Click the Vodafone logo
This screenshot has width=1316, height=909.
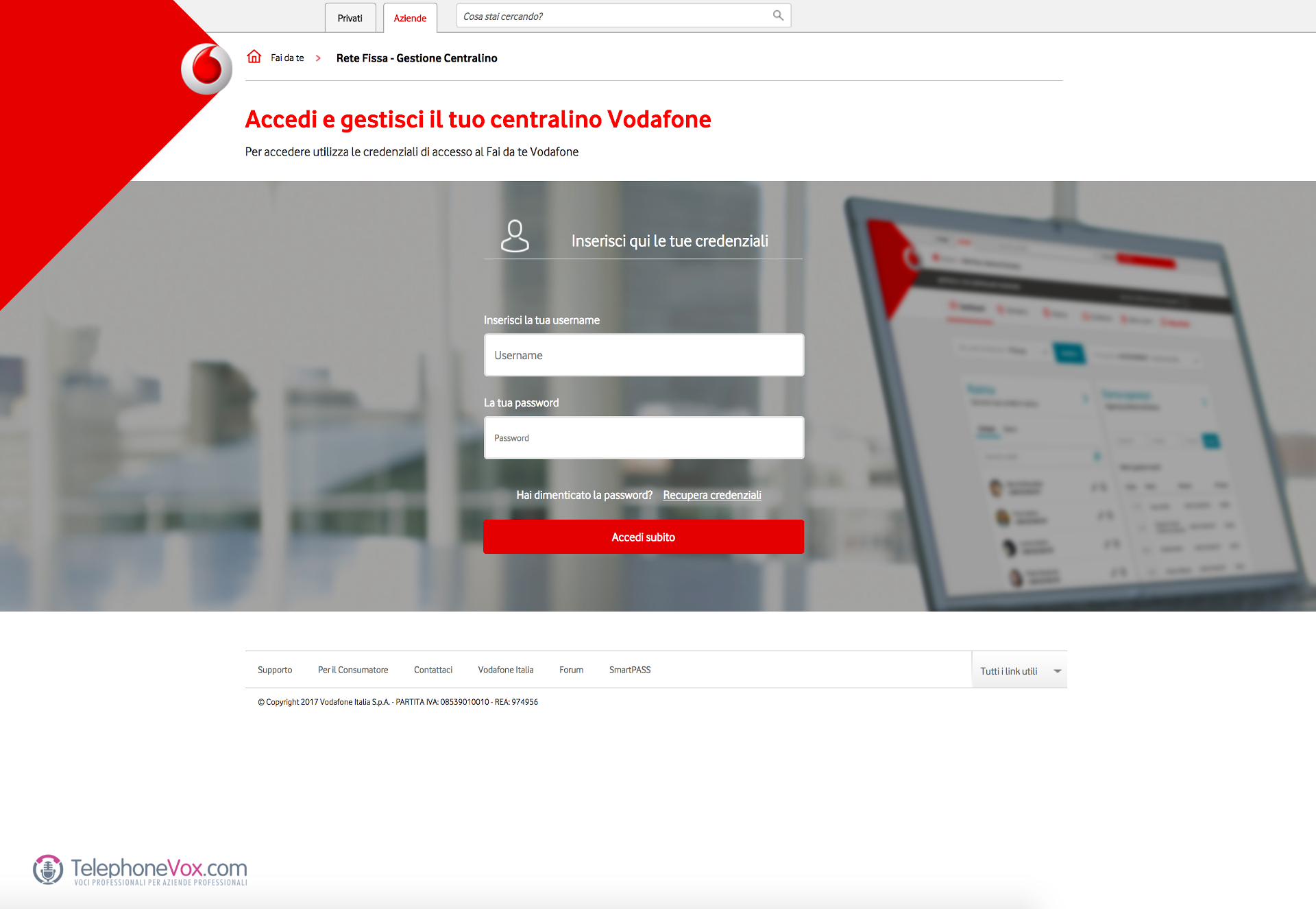206,69
